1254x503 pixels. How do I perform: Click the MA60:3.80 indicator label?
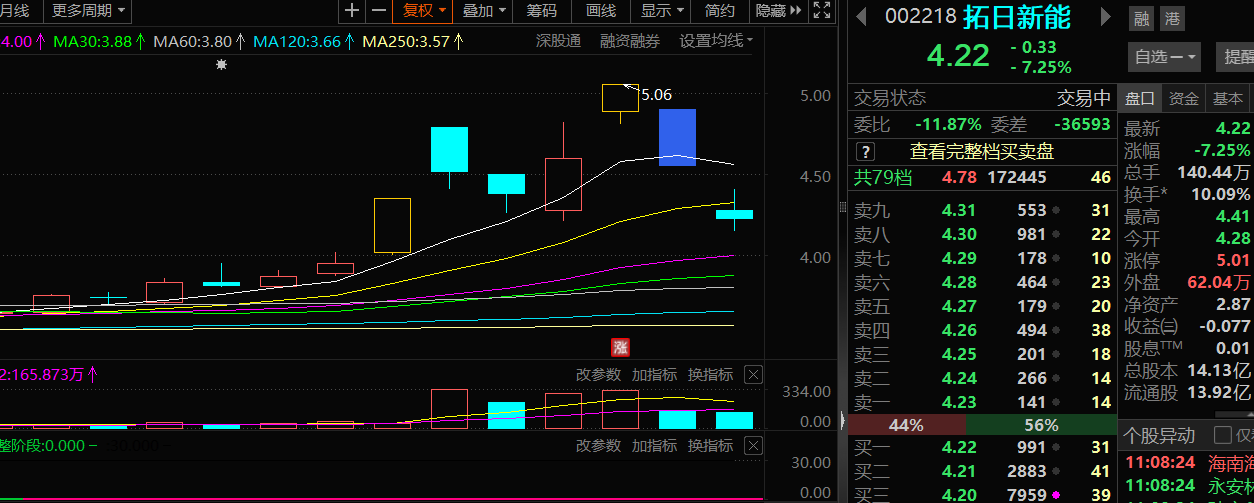click(x=199, y=42)
